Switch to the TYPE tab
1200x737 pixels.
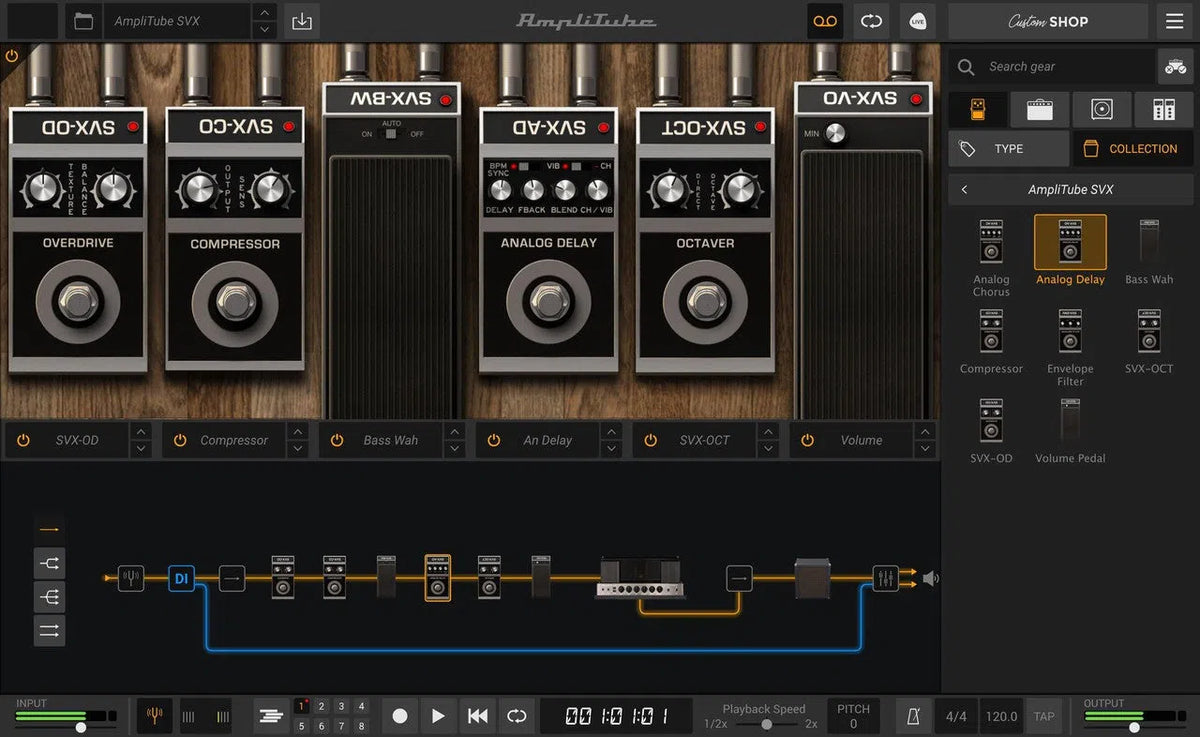pyautogui.click(x=1008, y=148)
